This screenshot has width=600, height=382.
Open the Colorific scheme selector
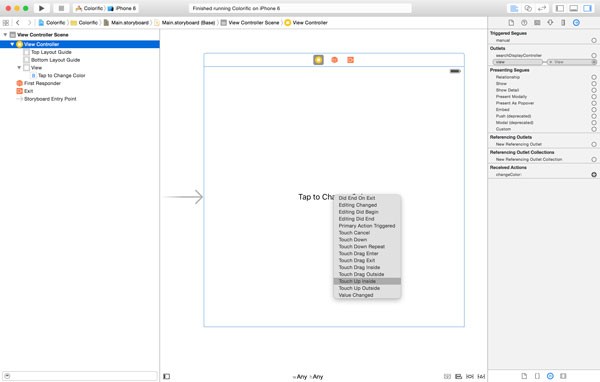point(90,8)
